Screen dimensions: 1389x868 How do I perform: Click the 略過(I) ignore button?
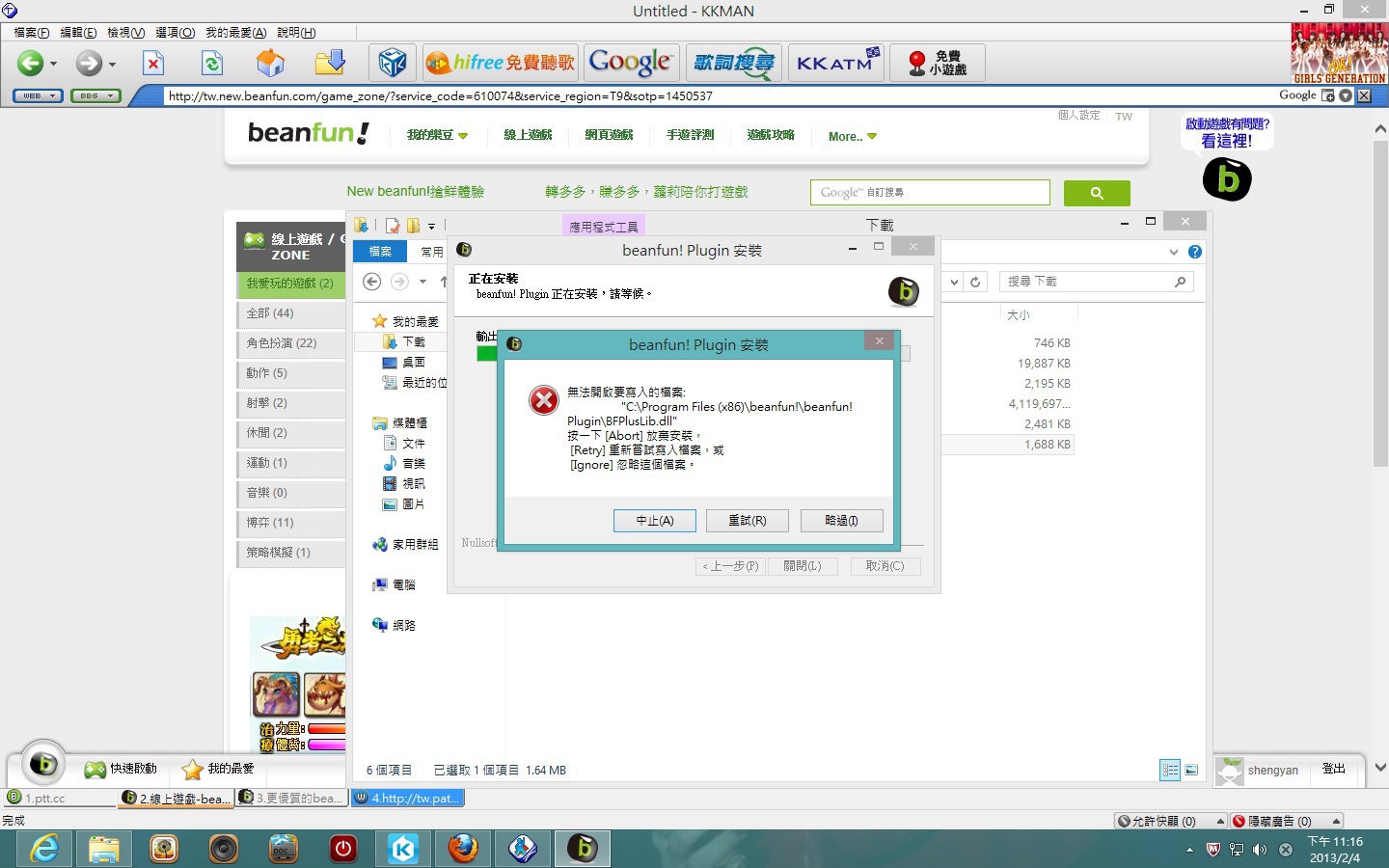coord(841,521)
